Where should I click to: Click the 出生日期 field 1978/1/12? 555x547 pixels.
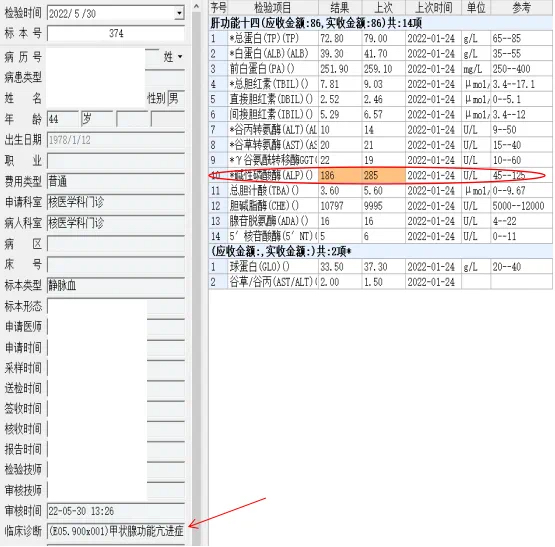coord(116,140)
